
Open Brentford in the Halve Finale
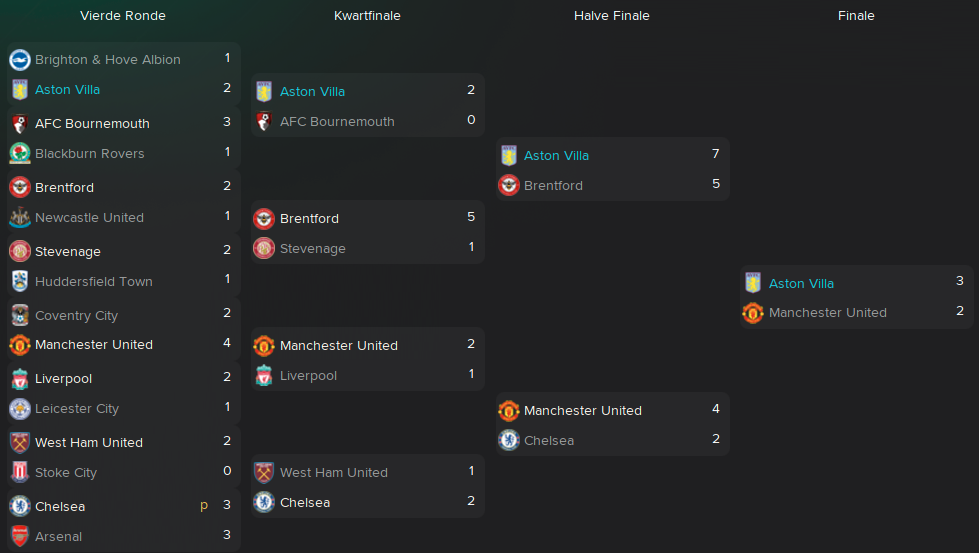tap(553, 185)
